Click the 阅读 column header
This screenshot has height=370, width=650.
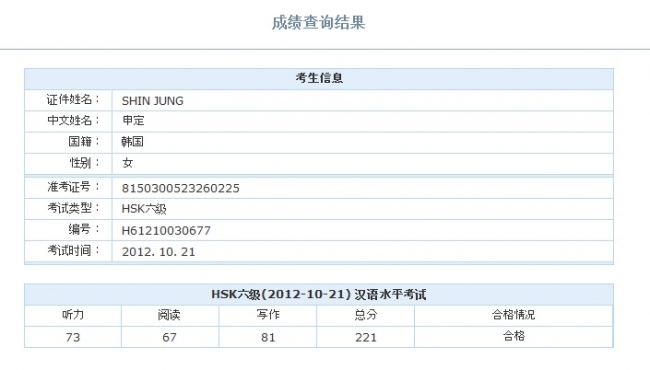169,315
